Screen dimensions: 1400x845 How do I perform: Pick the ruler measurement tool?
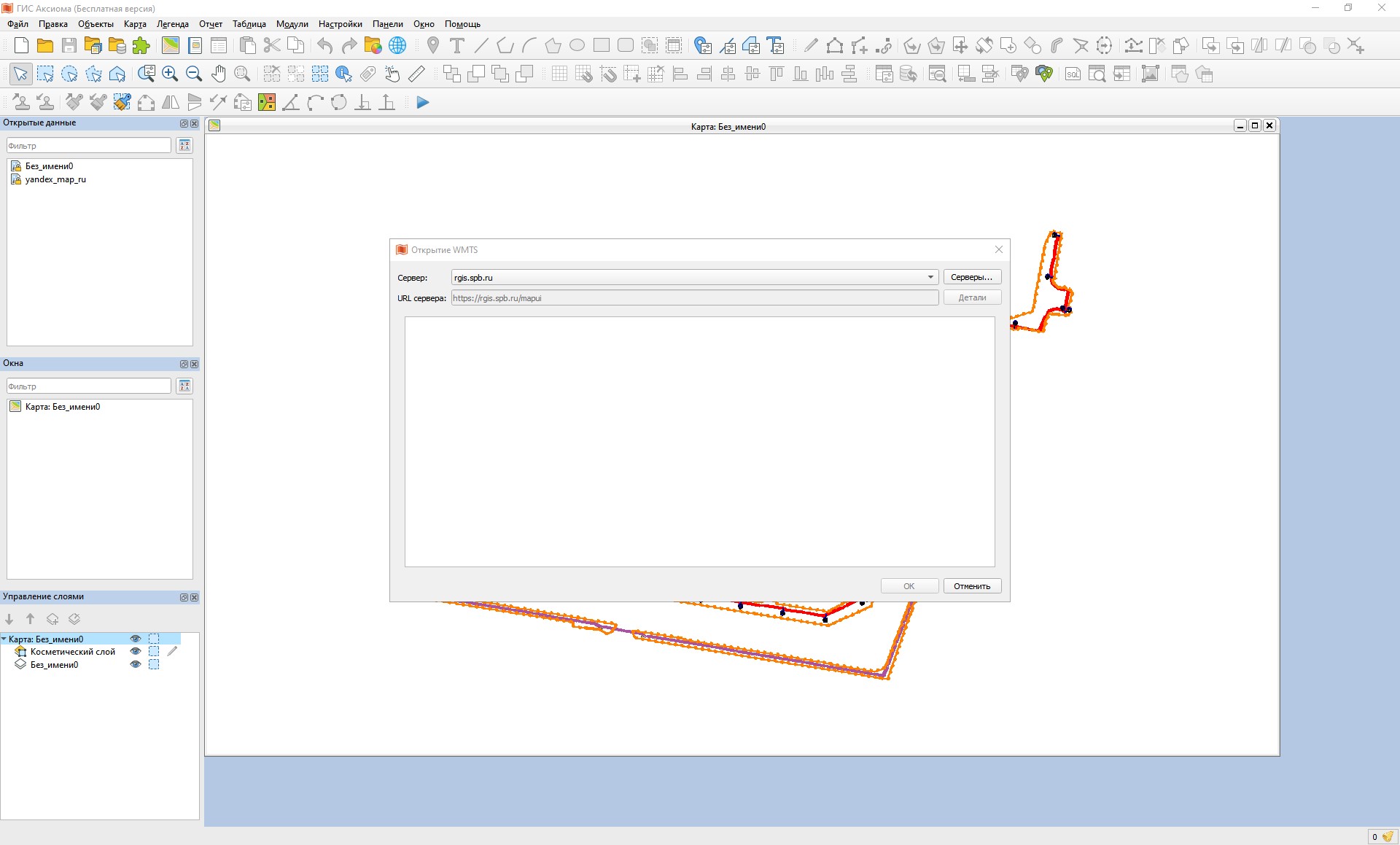point(416,74)
